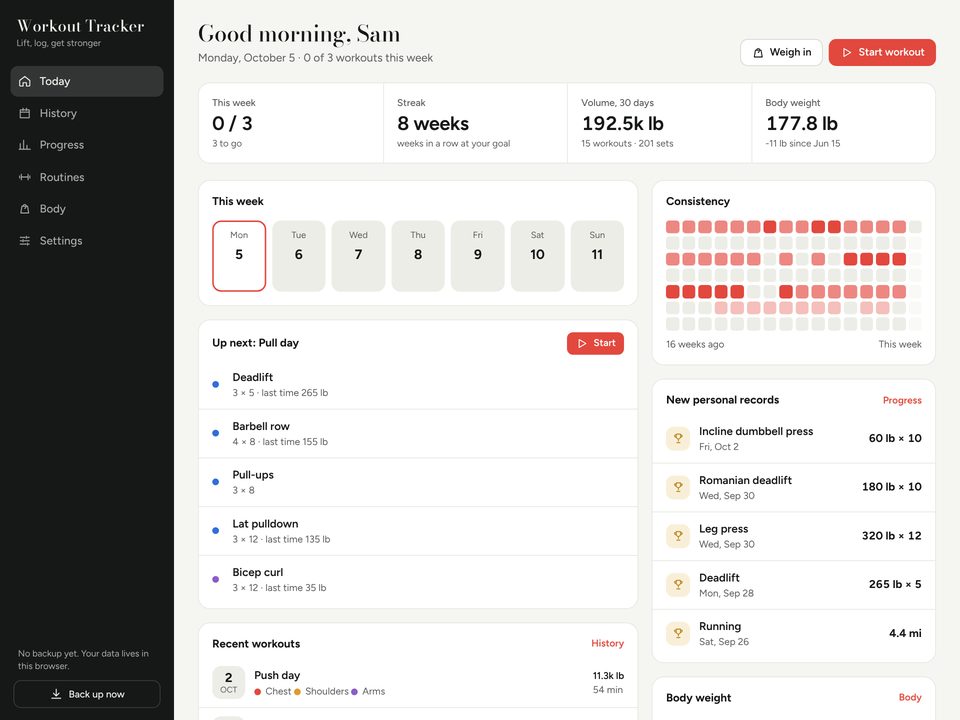Click the 177.8 lb body weight stat
The height and width of the screenshot is (720, 960).
coord(844,123)
